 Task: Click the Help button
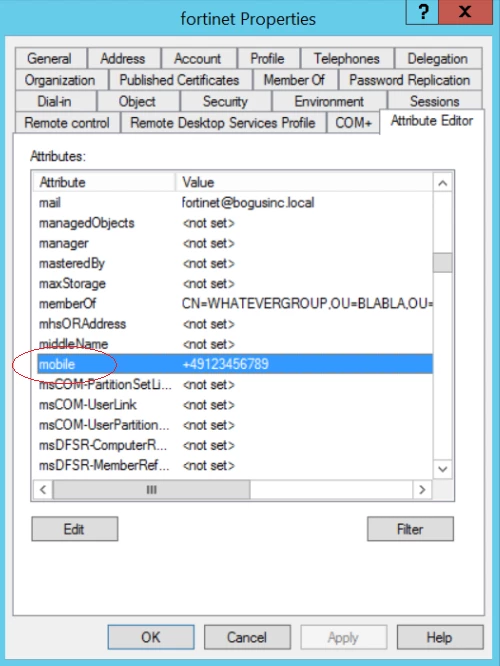tap(440, 637)
